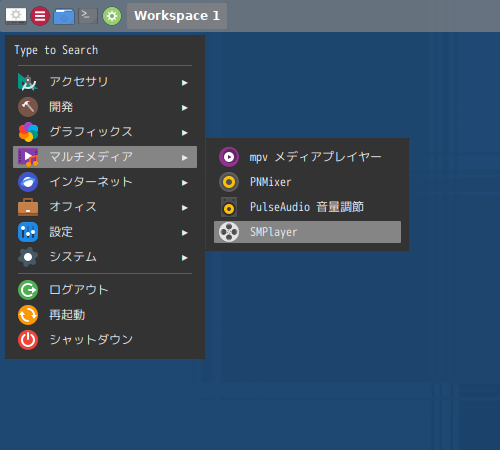This screenshot has height=450, width=500.
Task: Expand the 設定 submenu arrow
Action: click(x=184, y=233)
